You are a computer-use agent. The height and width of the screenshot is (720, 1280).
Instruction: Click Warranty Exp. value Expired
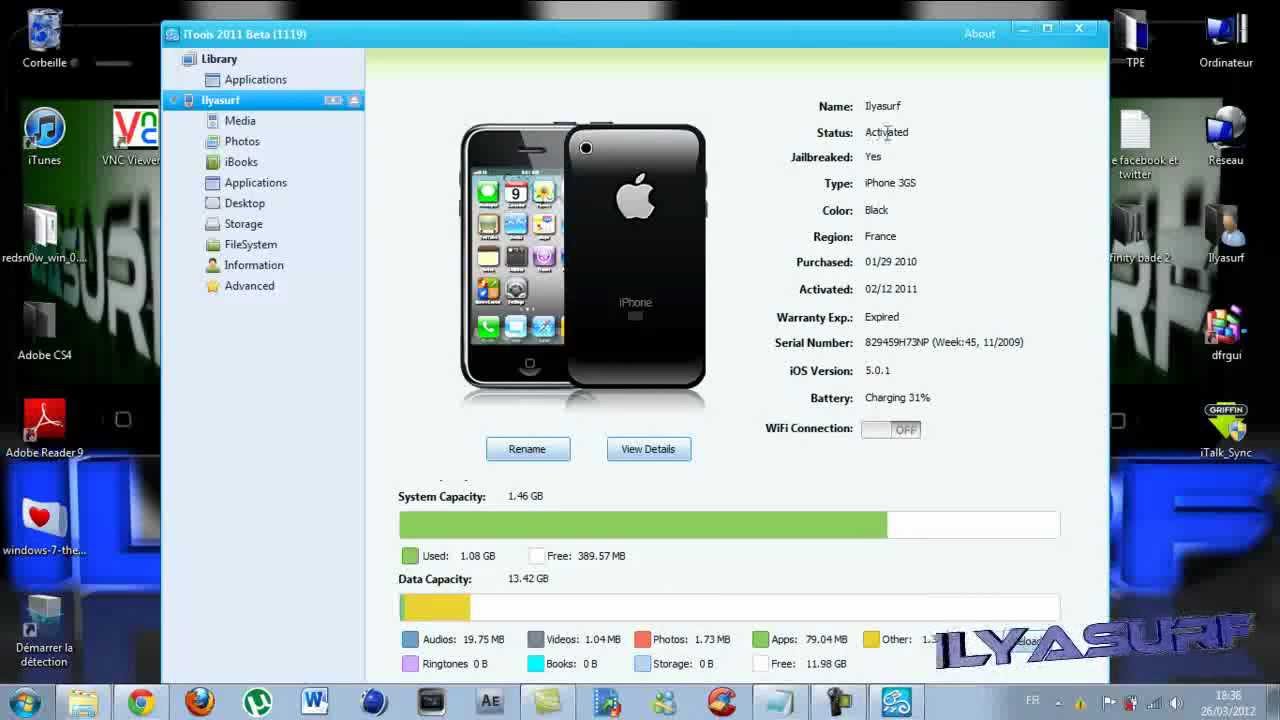pos(882,317)
